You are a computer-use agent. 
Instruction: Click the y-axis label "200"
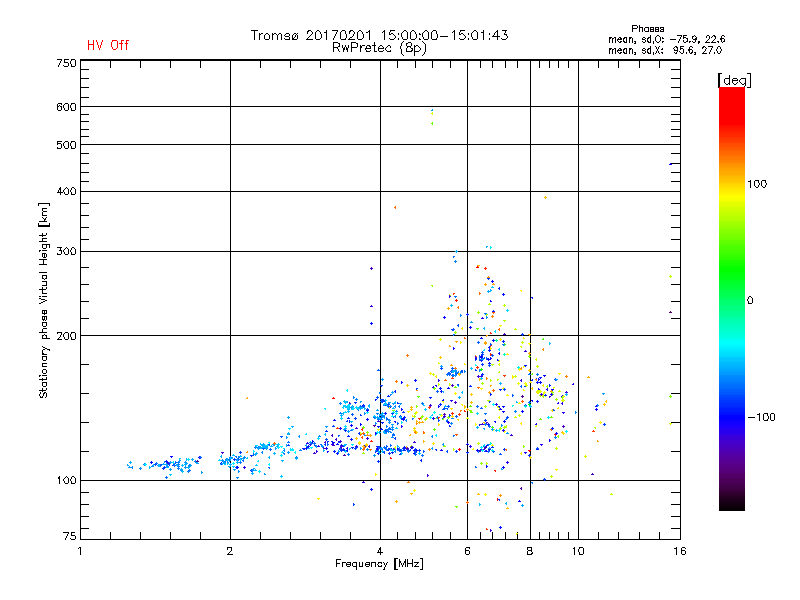coord(66,336)
